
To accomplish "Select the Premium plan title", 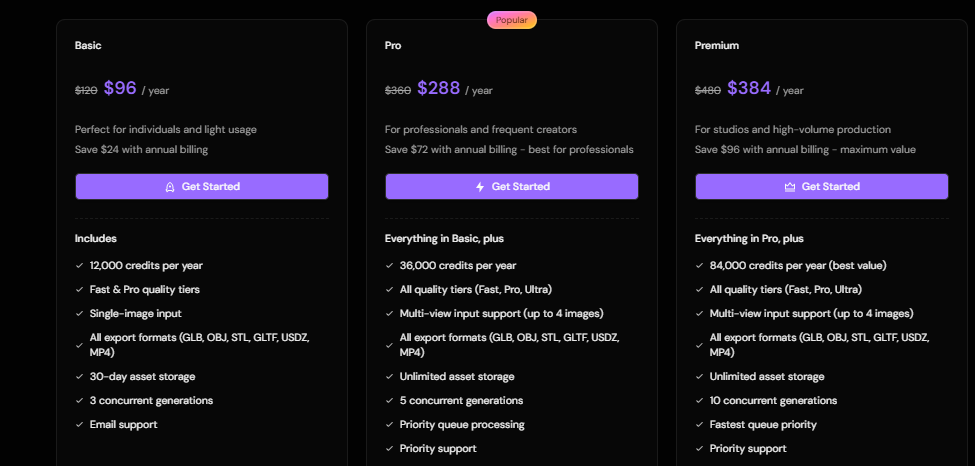I will coord(717,46).
